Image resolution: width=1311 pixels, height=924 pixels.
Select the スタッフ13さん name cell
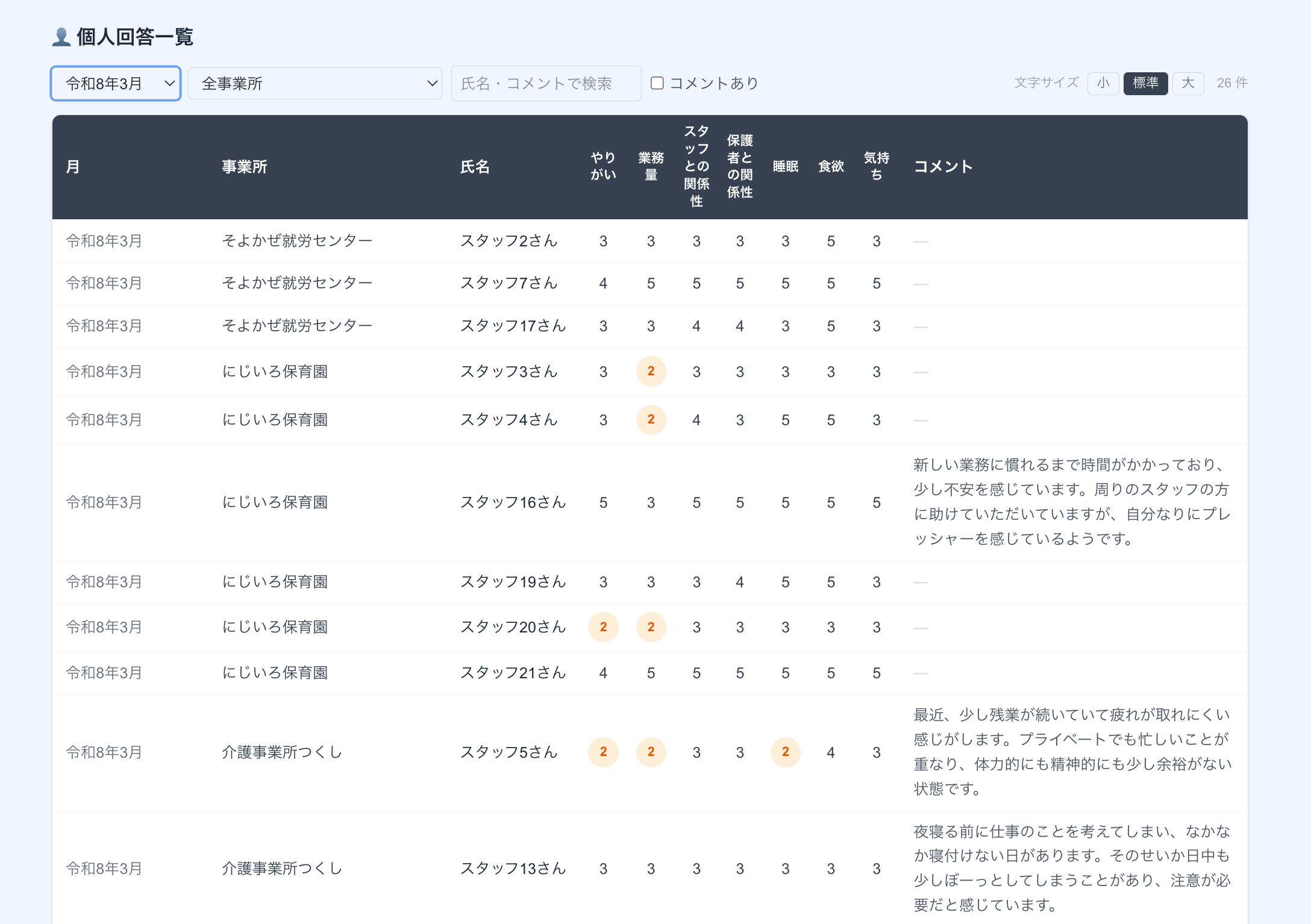tap(513, 869)
